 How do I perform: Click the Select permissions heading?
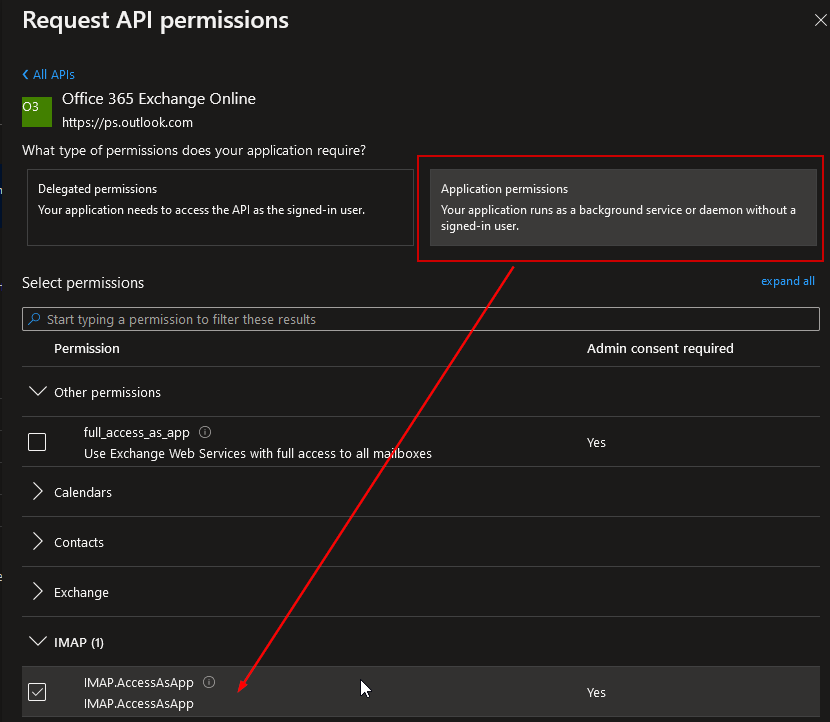point(83,283)
